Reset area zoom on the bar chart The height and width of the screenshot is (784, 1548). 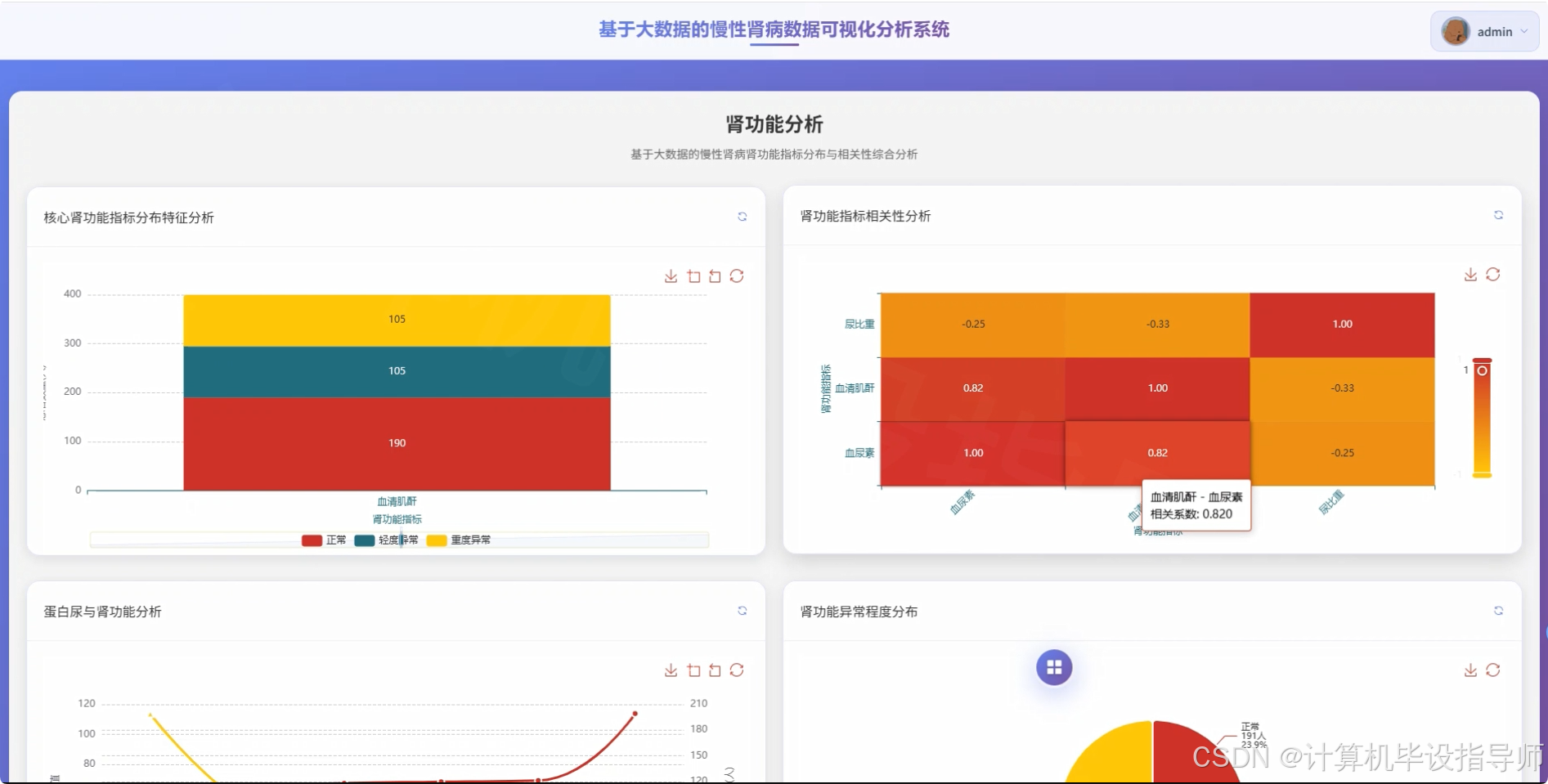click(x=715, y=276)
